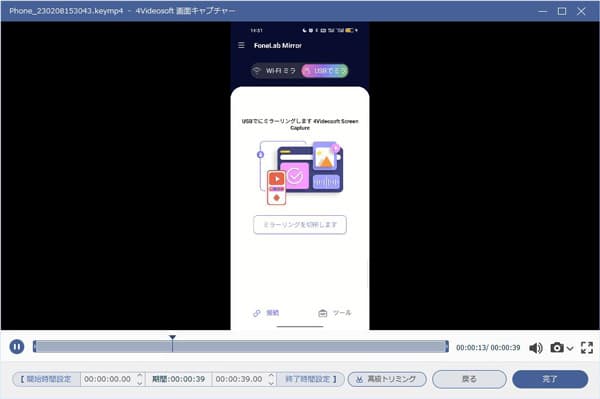Click the disconnect mirroring button in preview
Image resolution: width=600 pixels, height=399 pixels.
coord(300,225)
